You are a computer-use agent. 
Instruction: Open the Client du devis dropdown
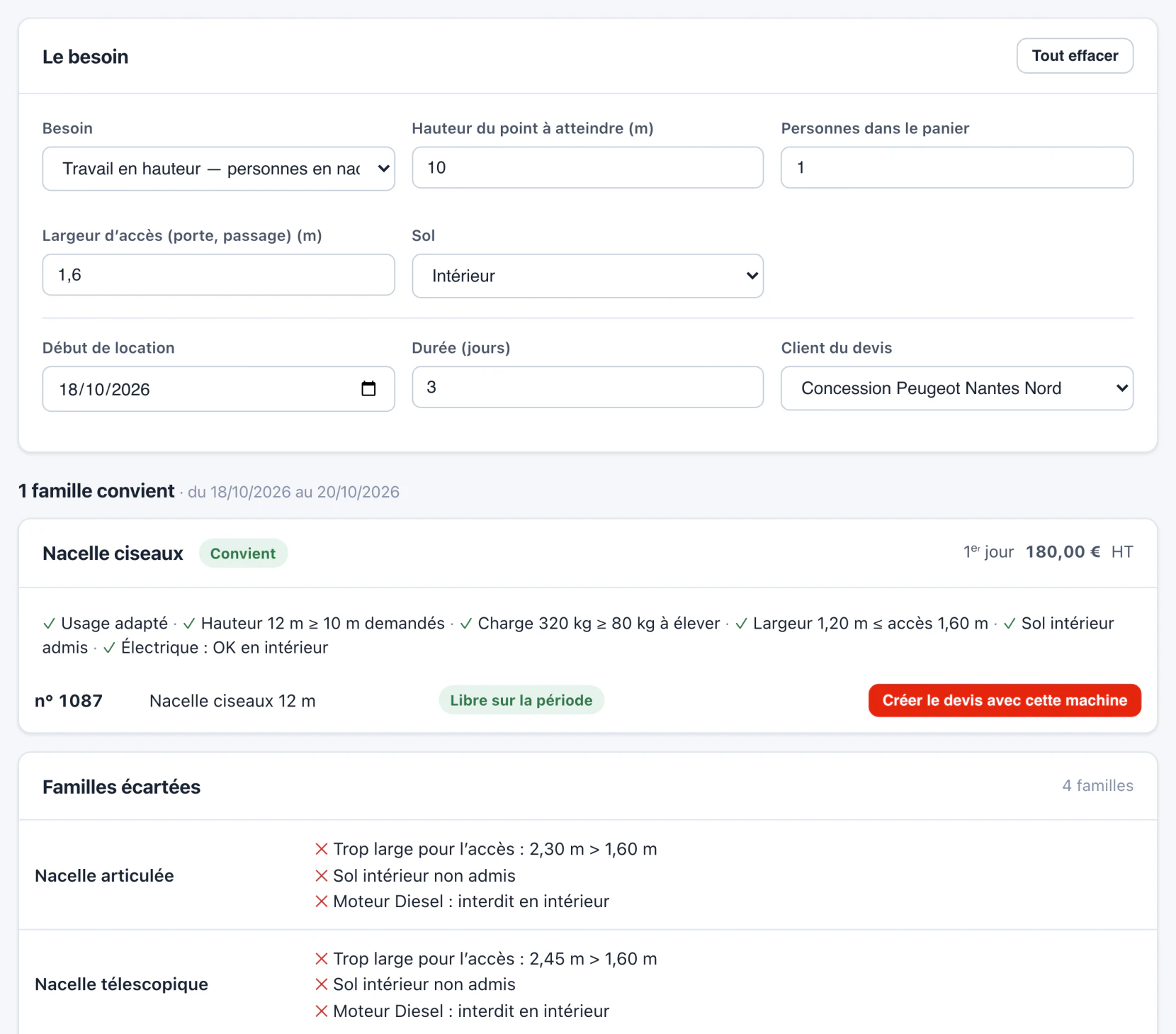[956, 388]
